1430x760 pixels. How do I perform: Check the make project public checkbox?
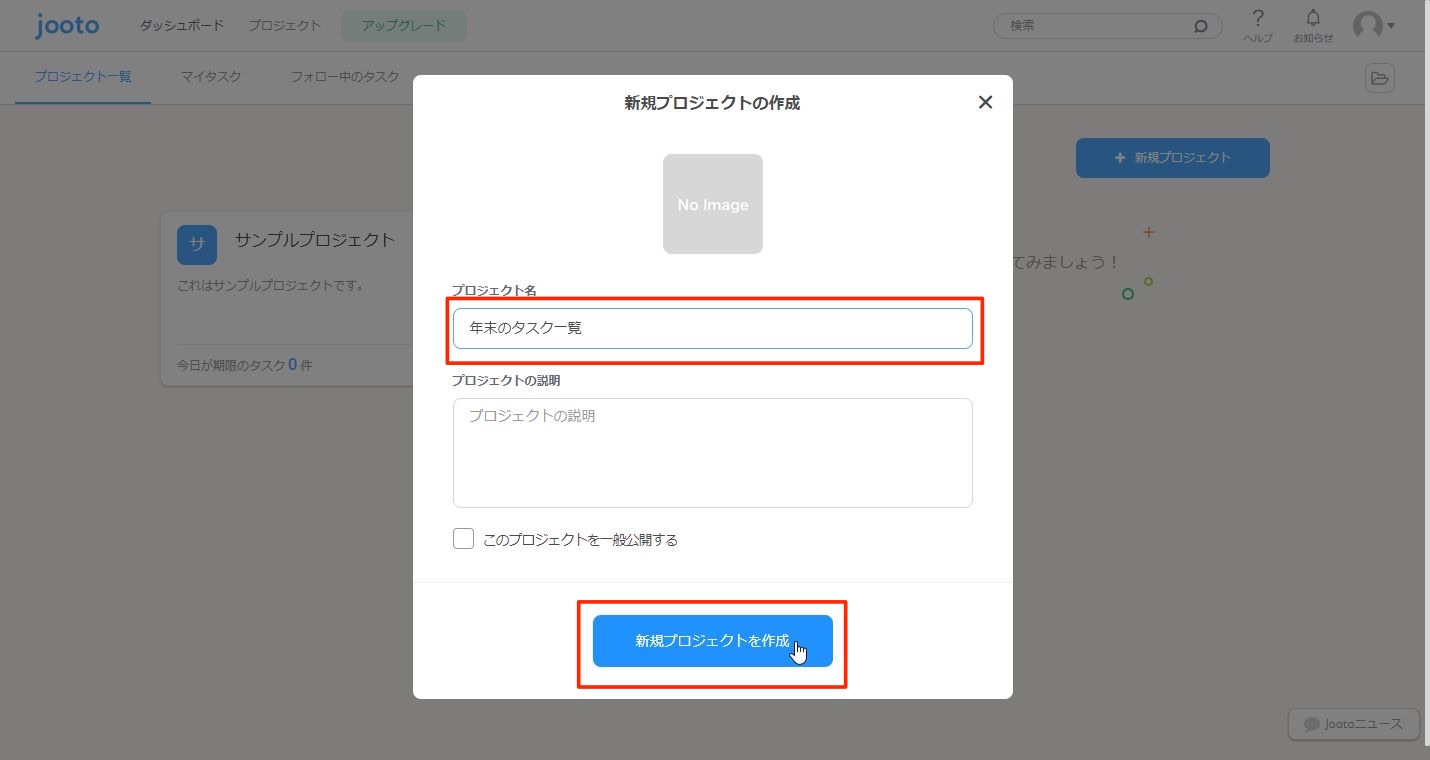[463, 539]
